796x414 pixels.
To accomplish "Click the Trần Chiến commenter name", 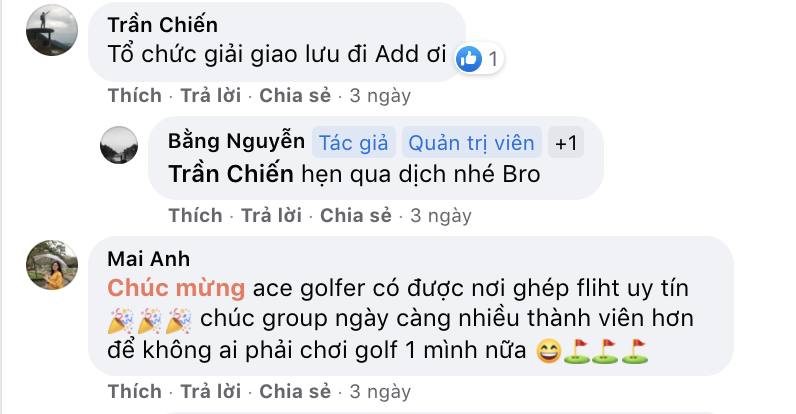I will point(162,25).
